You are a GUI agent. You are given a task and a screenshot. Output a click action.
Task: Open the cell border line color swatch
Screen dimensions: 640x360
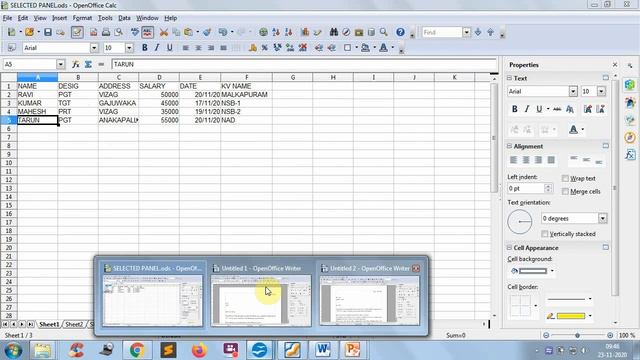pos(570,316)
